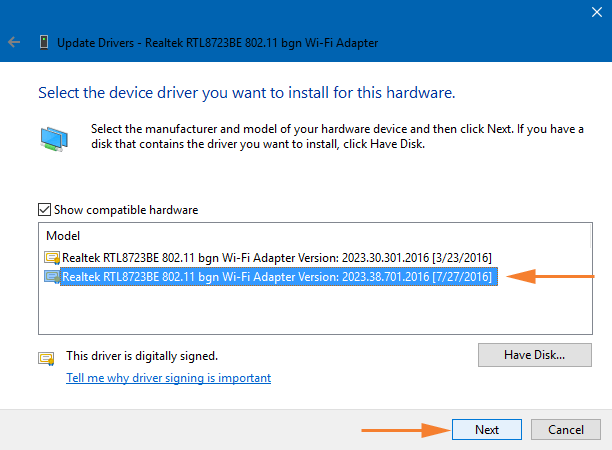Click Next to continue
This screenshot has width=612, height=450.
click(487, 429)
